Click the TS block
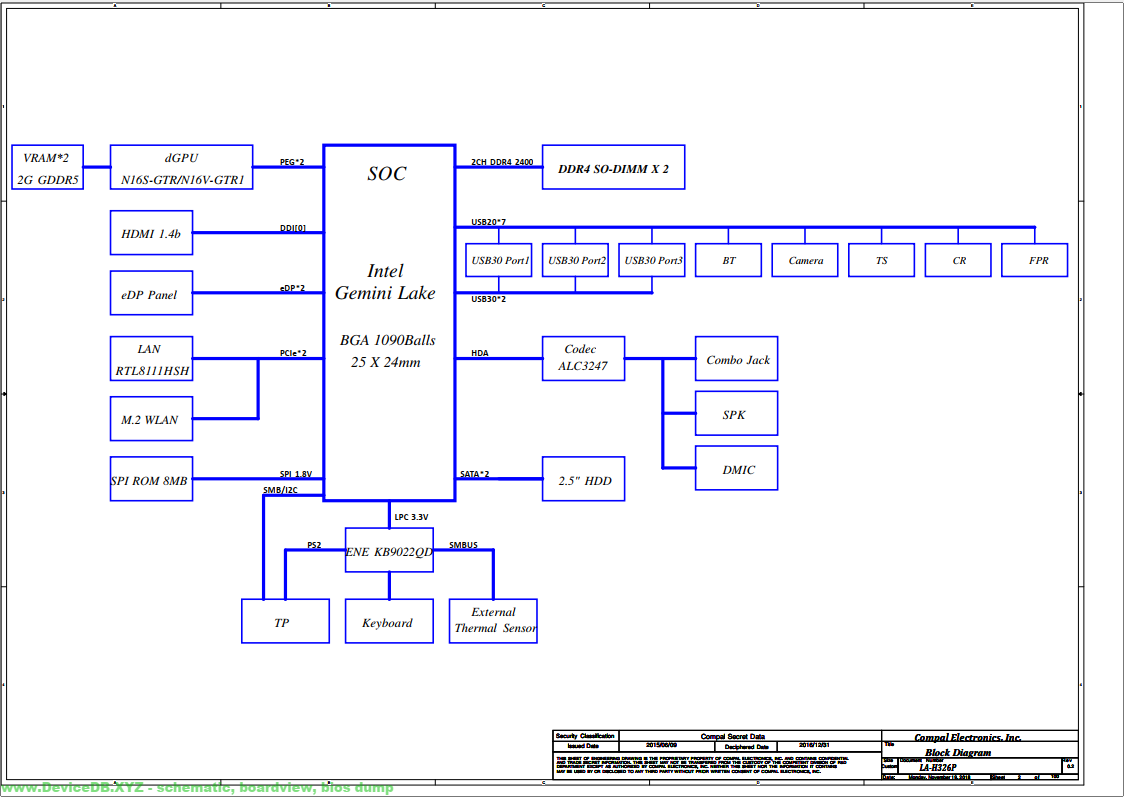The width and height of the screenshot is (1124, 797). click(882, 260)
